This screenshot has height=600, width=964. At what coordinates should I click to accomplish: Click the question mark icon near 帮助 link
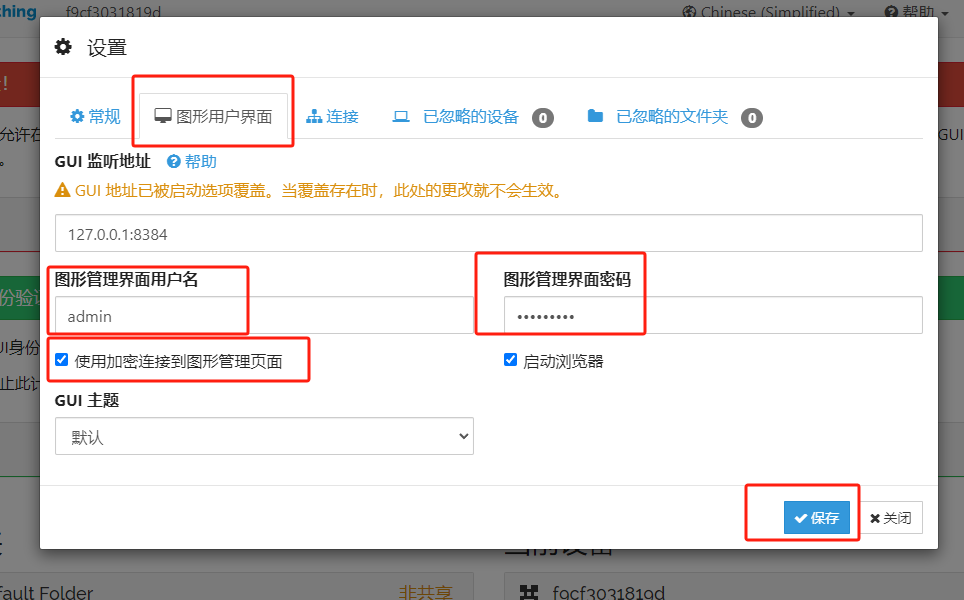173,162
